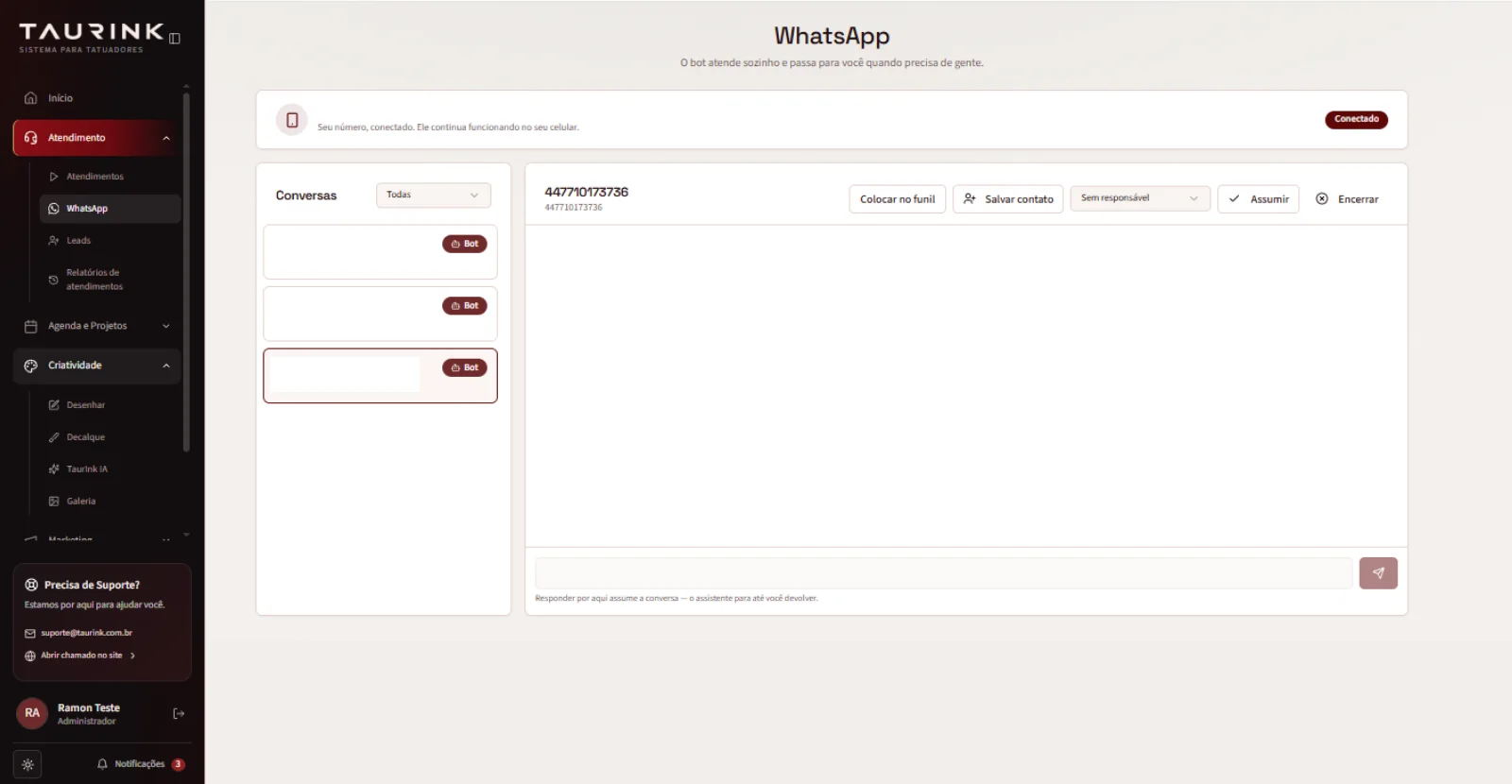Email suporte@taurink.com.br link
Screen dimensions: 1512x784
[x=86, y=633]
